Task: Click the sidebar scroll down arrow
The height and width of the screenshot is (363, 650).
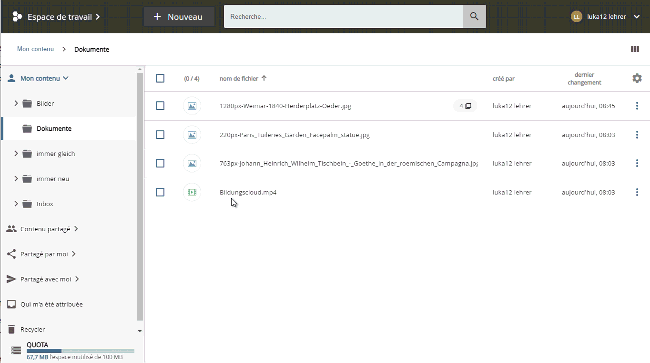Action: pos(140,331)
